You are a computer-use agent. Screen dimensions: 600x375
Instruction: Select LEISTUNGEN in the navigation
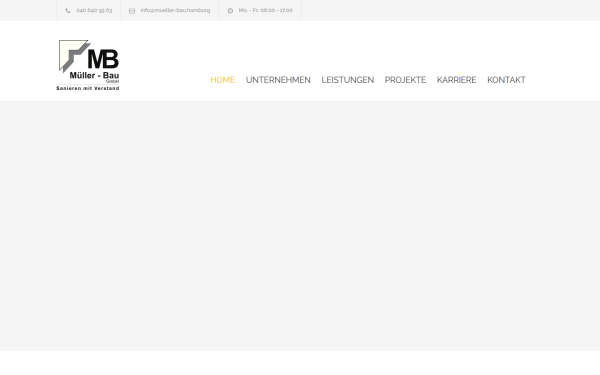(x=347, y=80)
